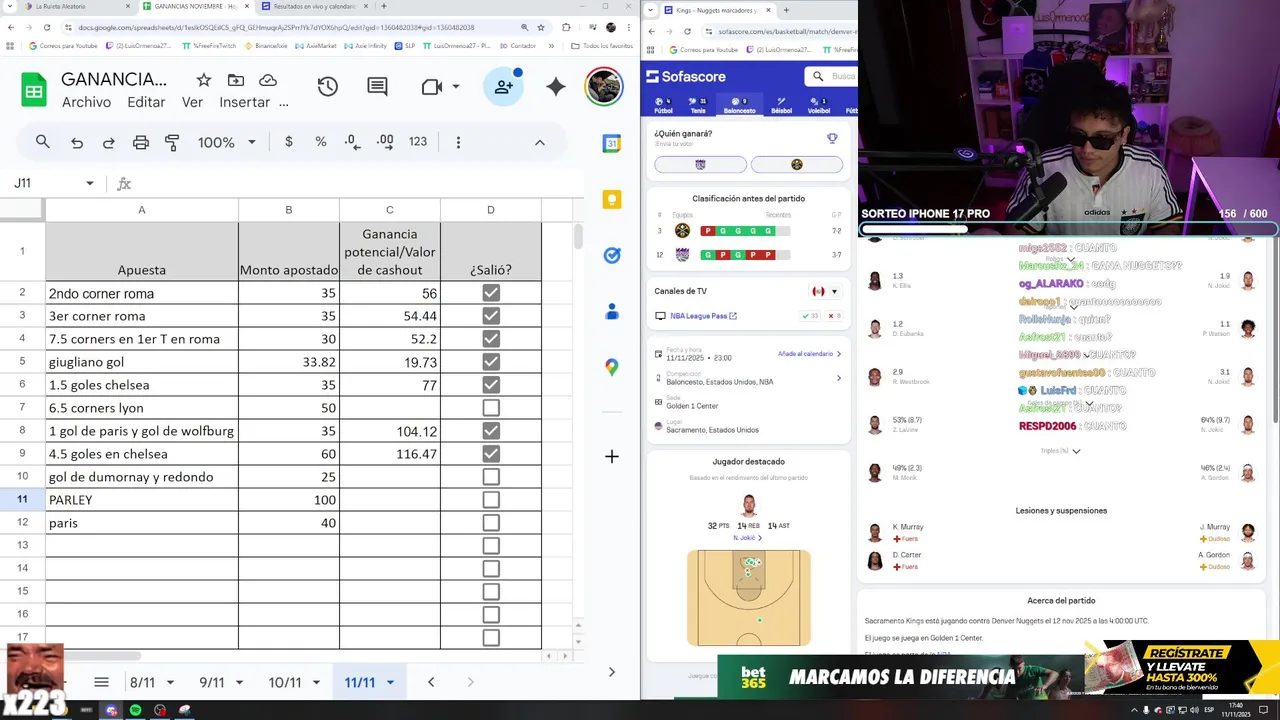Uncheck ¿Salió? for 4.5 goles en chelsea

[x=491, y=454]
